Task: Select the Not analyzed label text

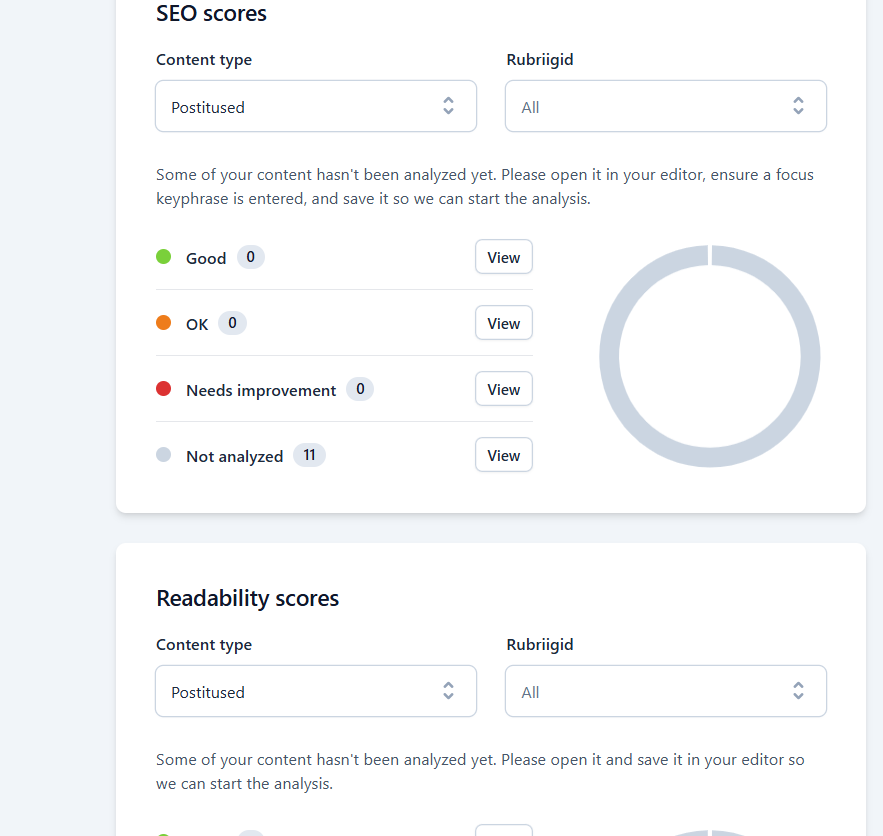Action: (234, 456)
